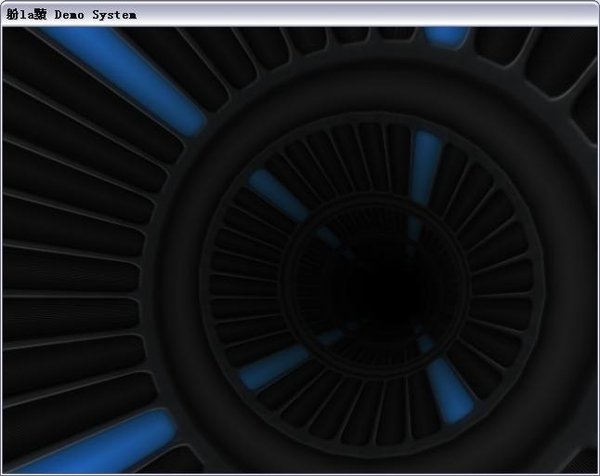
Task: Click the small blue light at the top edge
Action: tap(446, 36)
